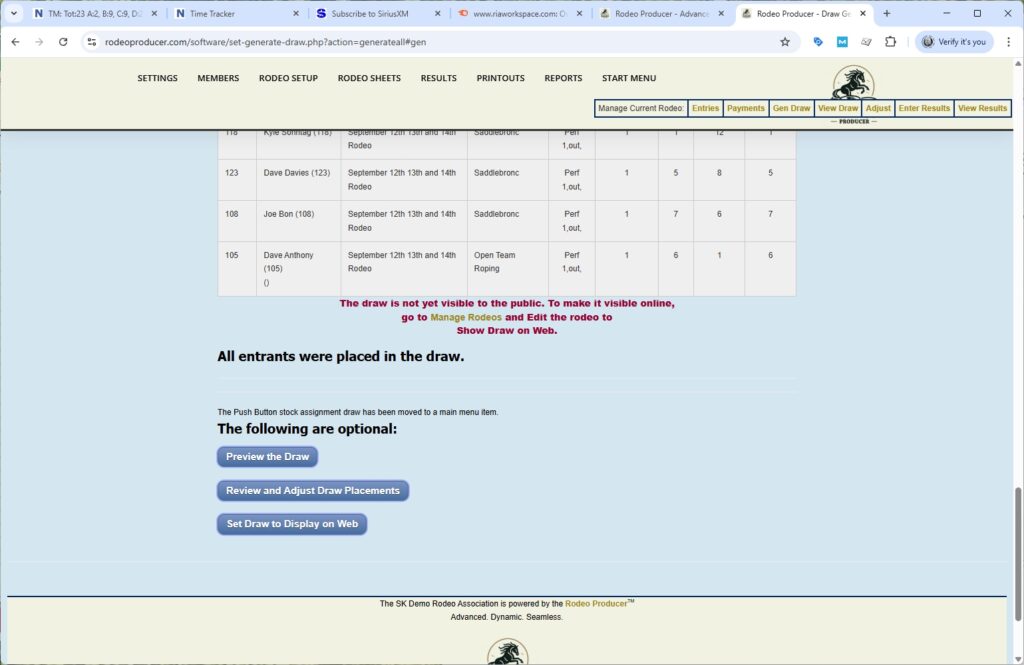Open the REPORTS menu
Screen dimensions: 1024x665
coord(563,78)
